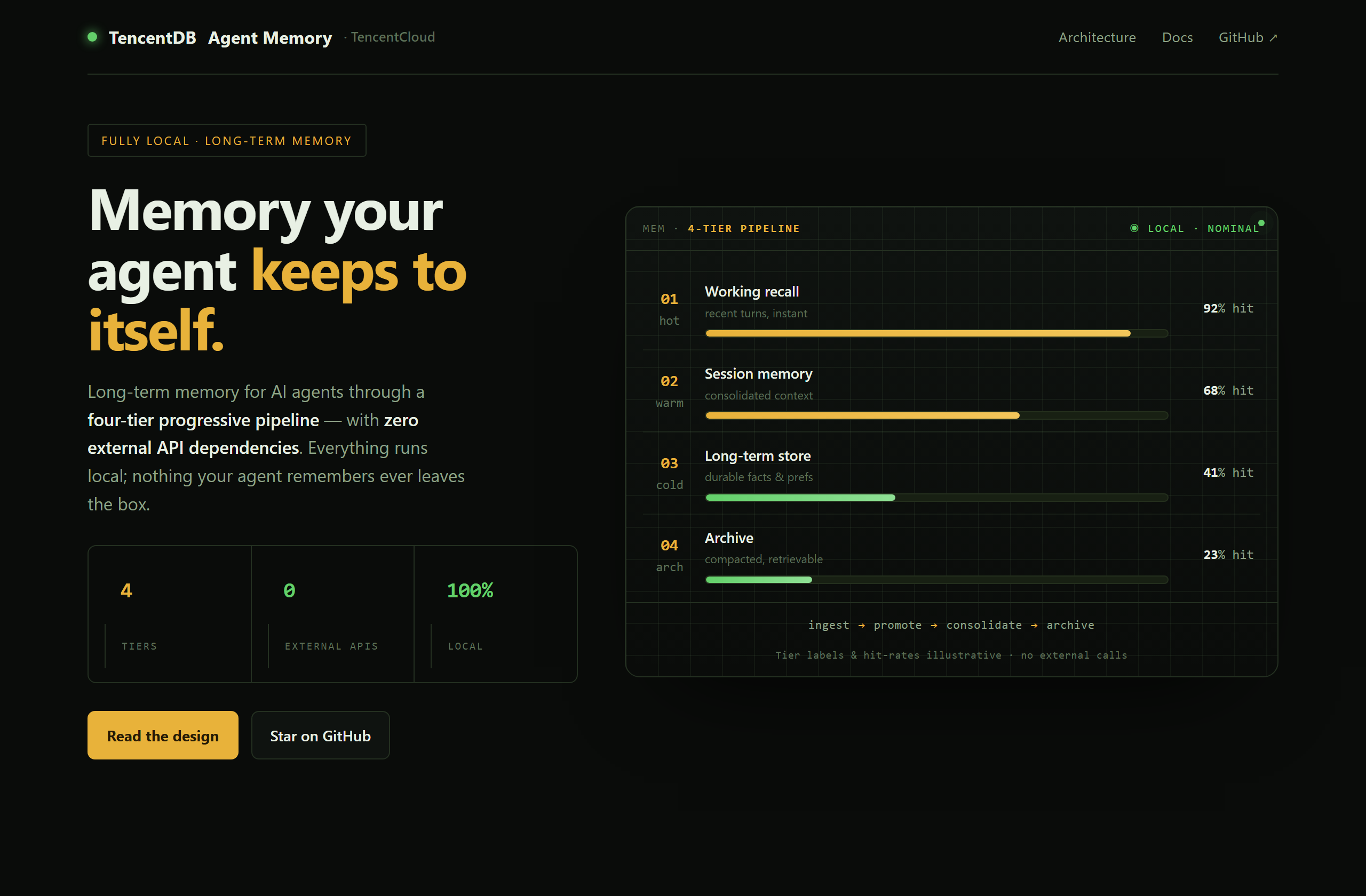Click the 41% hit value

tap(1228, 472)
